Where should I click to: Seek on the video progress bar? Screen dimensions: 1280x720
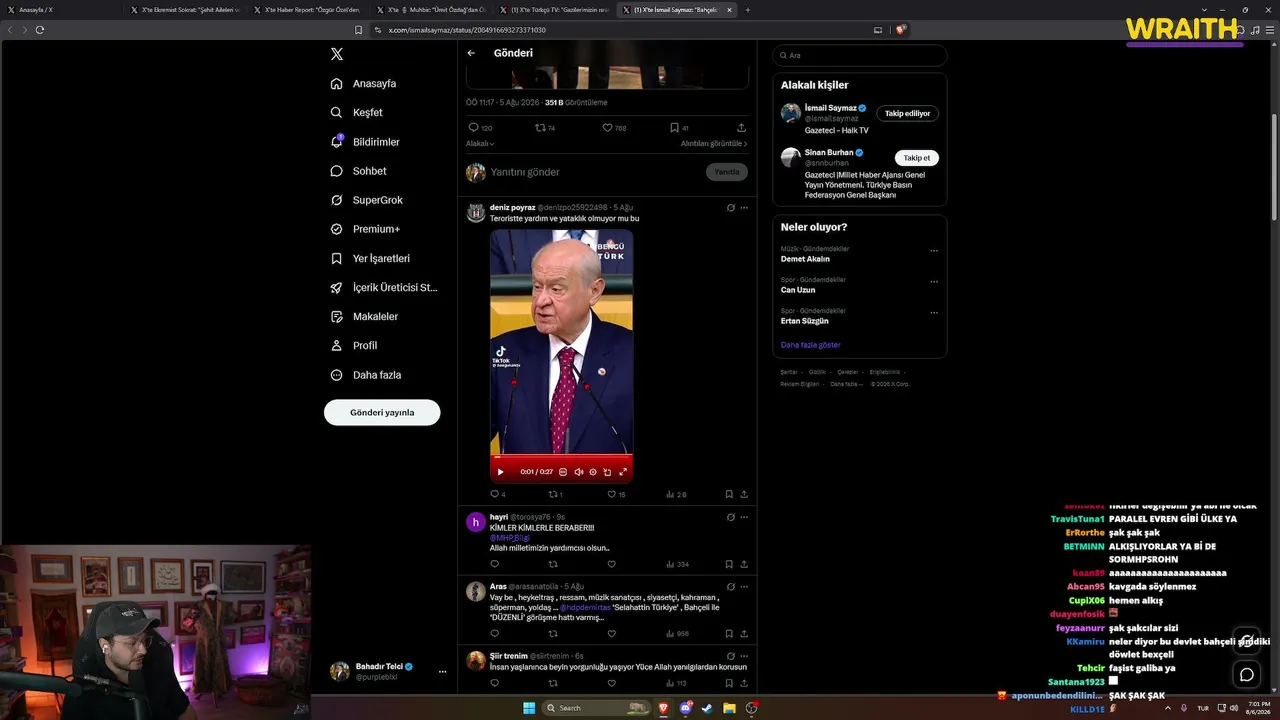(562, 458)
